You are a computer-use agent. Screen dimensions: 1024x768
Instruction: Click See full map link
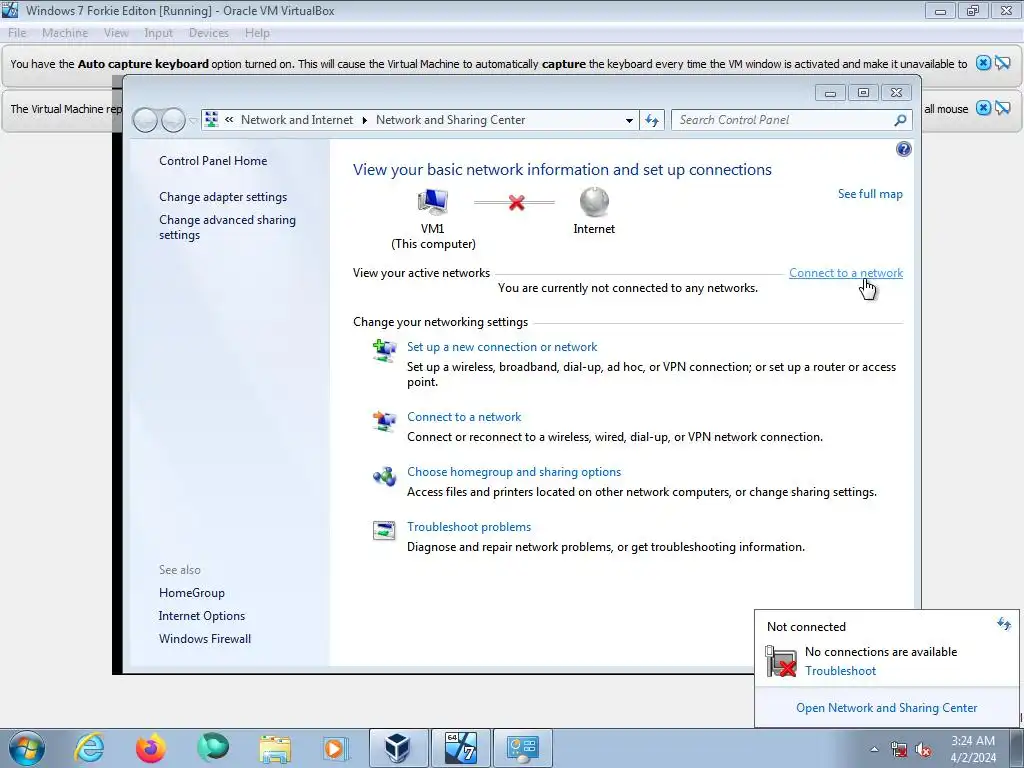(x=870, y=194)
